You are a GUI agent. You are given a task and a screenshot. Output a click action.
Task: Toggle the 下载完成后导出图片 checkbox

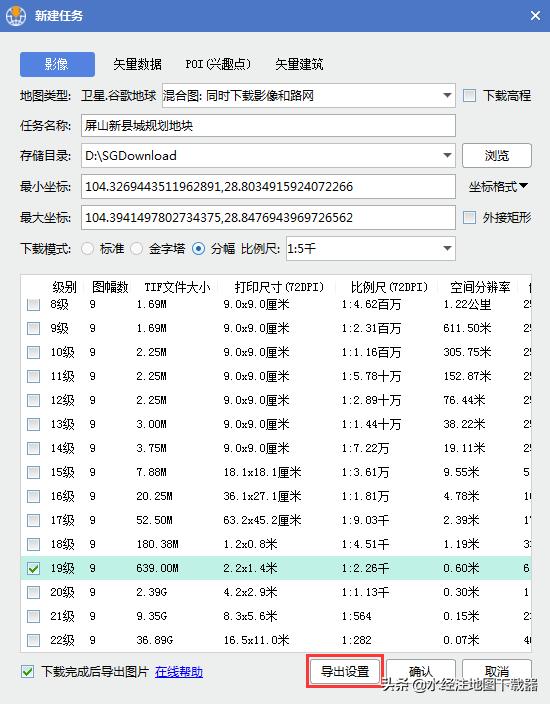click(x=27, y=672)
